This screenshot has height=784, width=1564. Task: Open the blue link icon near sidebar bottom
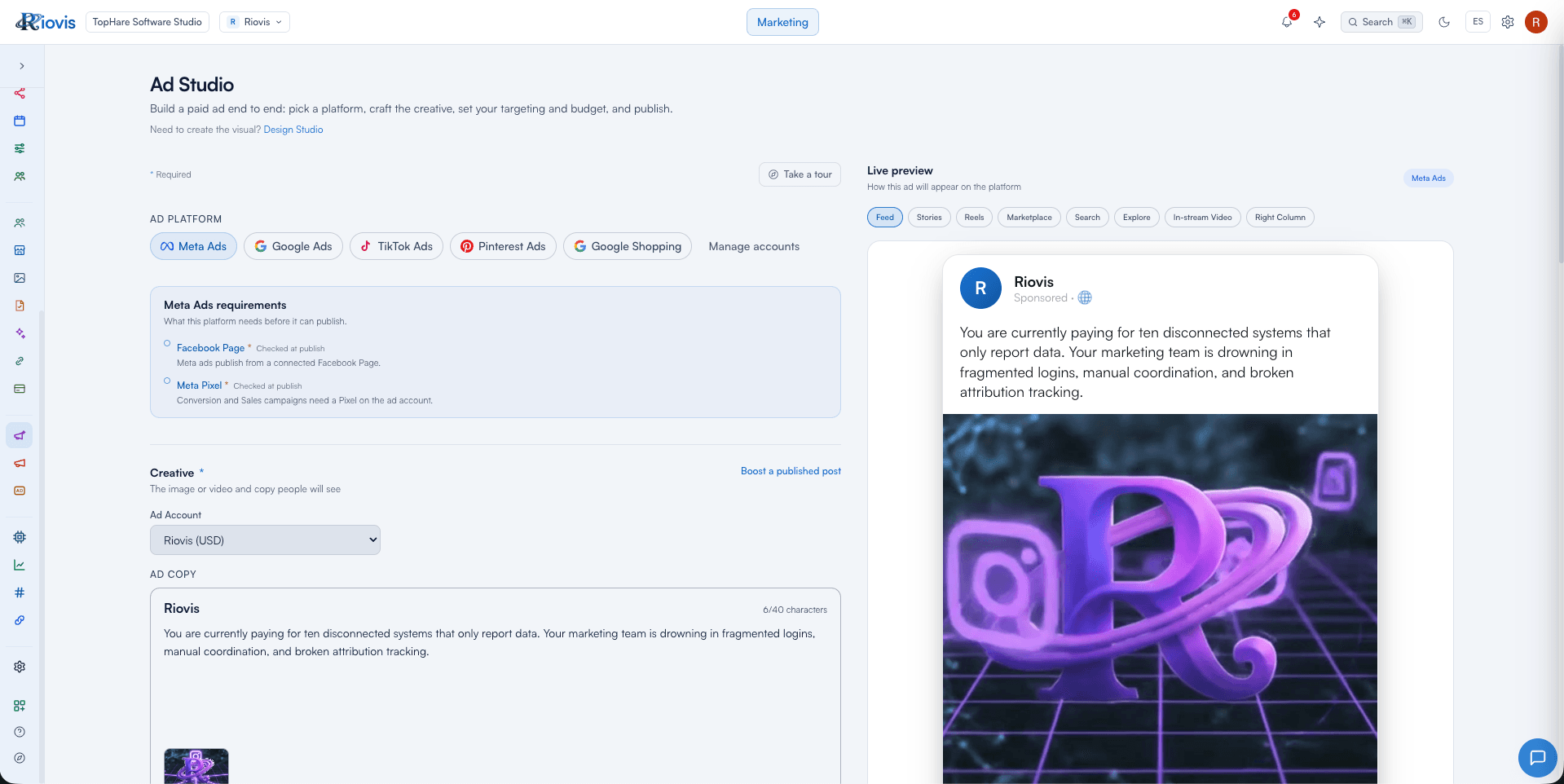point(20,620)
